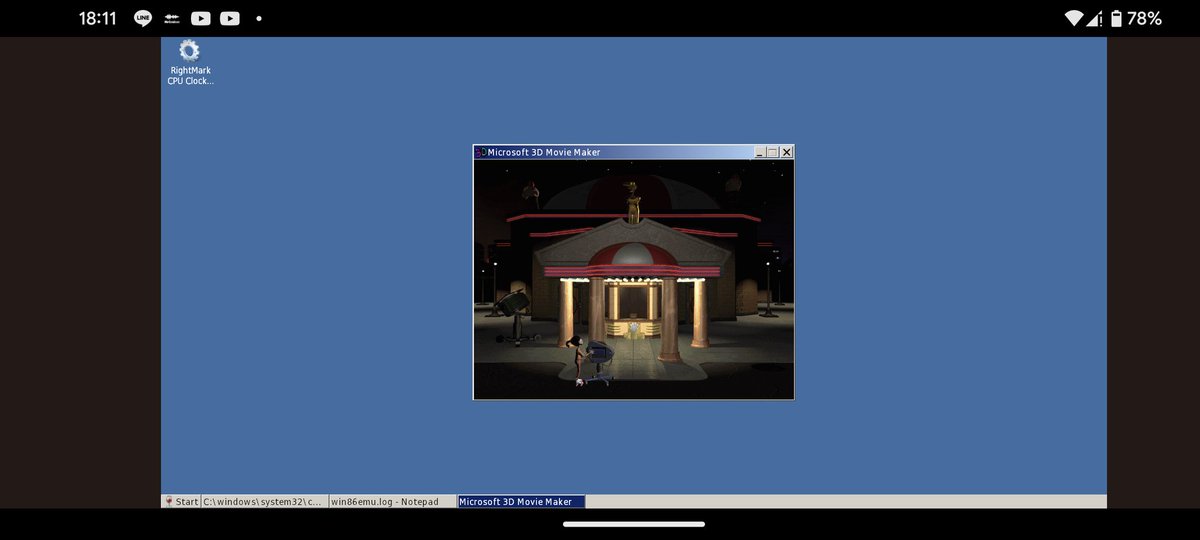Minimize the 3D Movie Maker window

pos(760,152)
